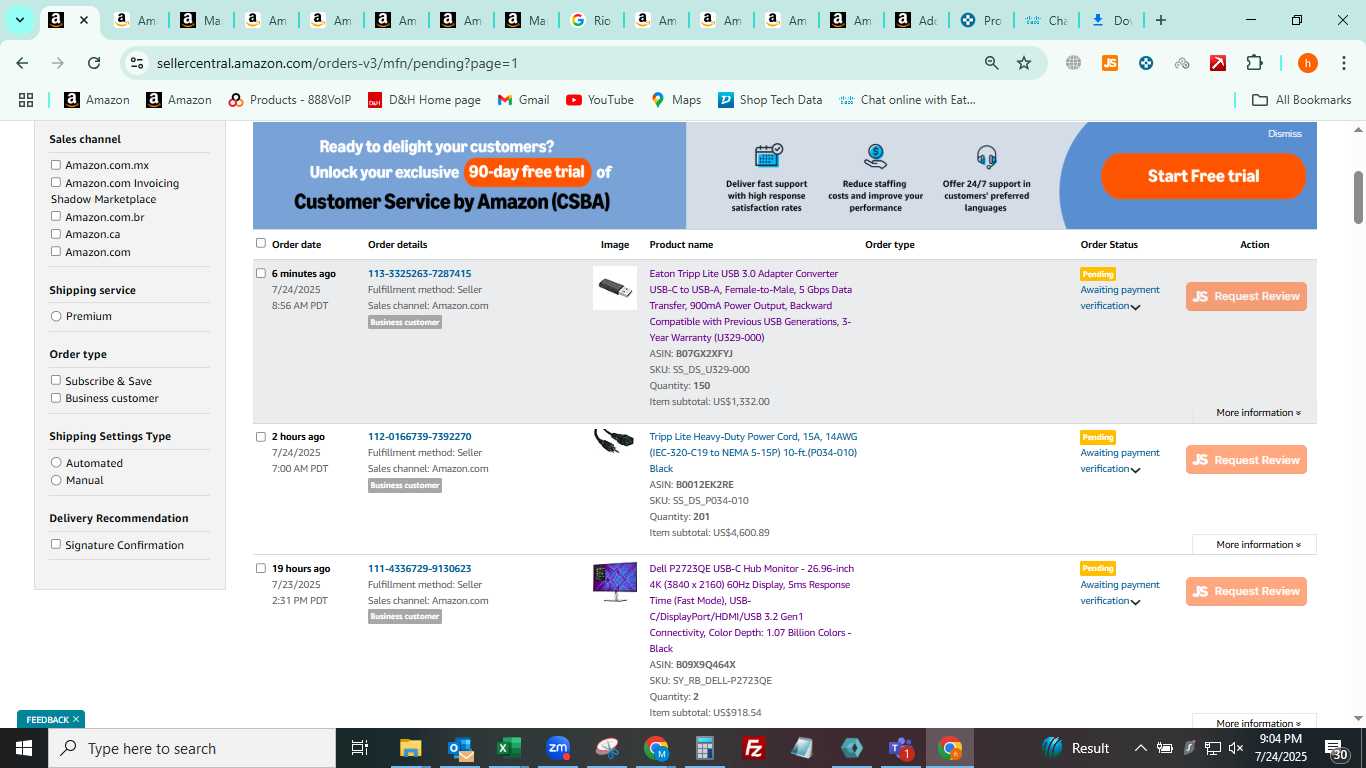Click Start Free trial button
The height and width of the screenshot is (768, 1366).
1203,176
